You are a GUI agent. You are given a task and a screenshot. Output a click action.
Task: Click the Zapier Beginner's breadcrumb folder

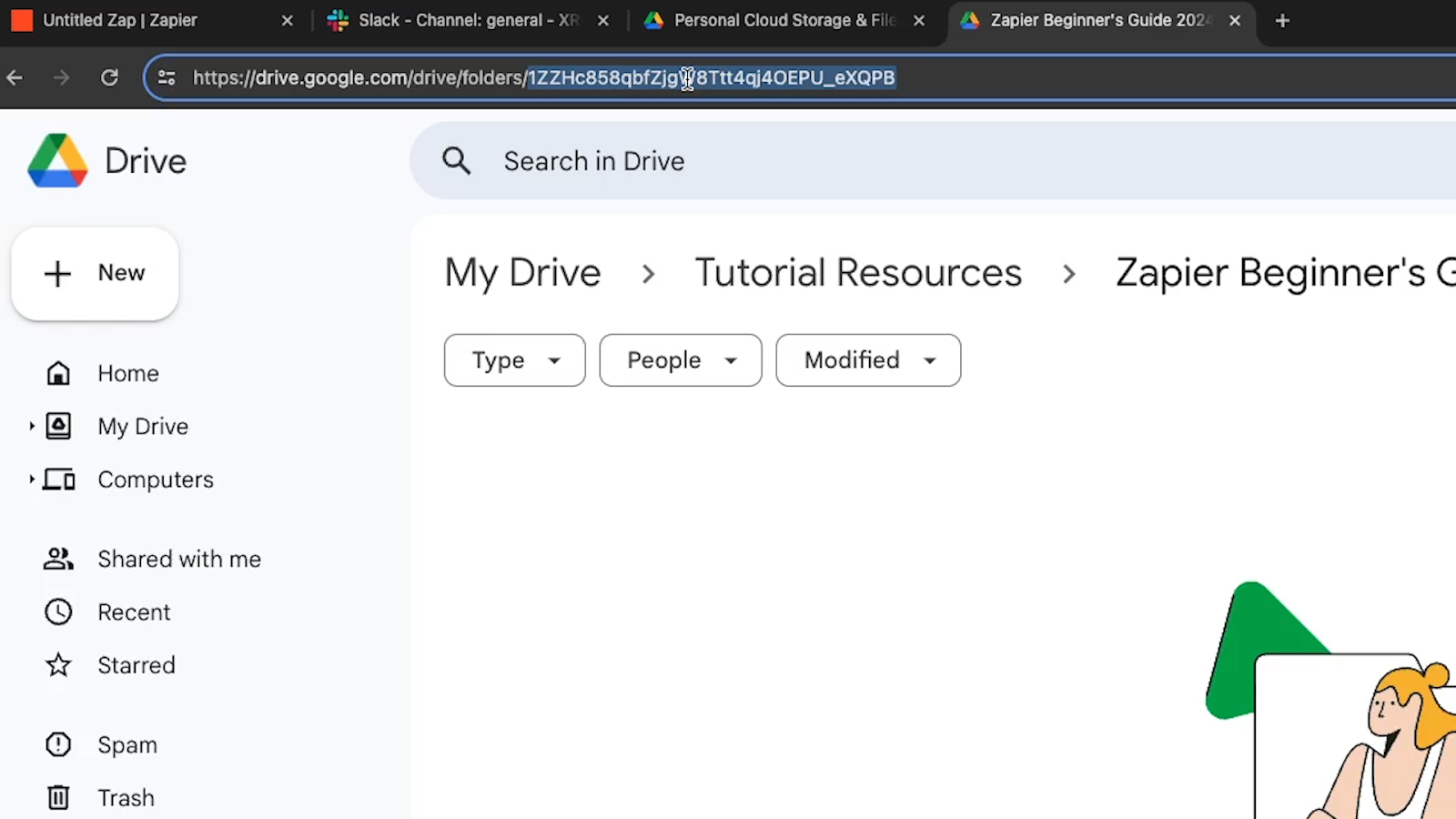1285,273
